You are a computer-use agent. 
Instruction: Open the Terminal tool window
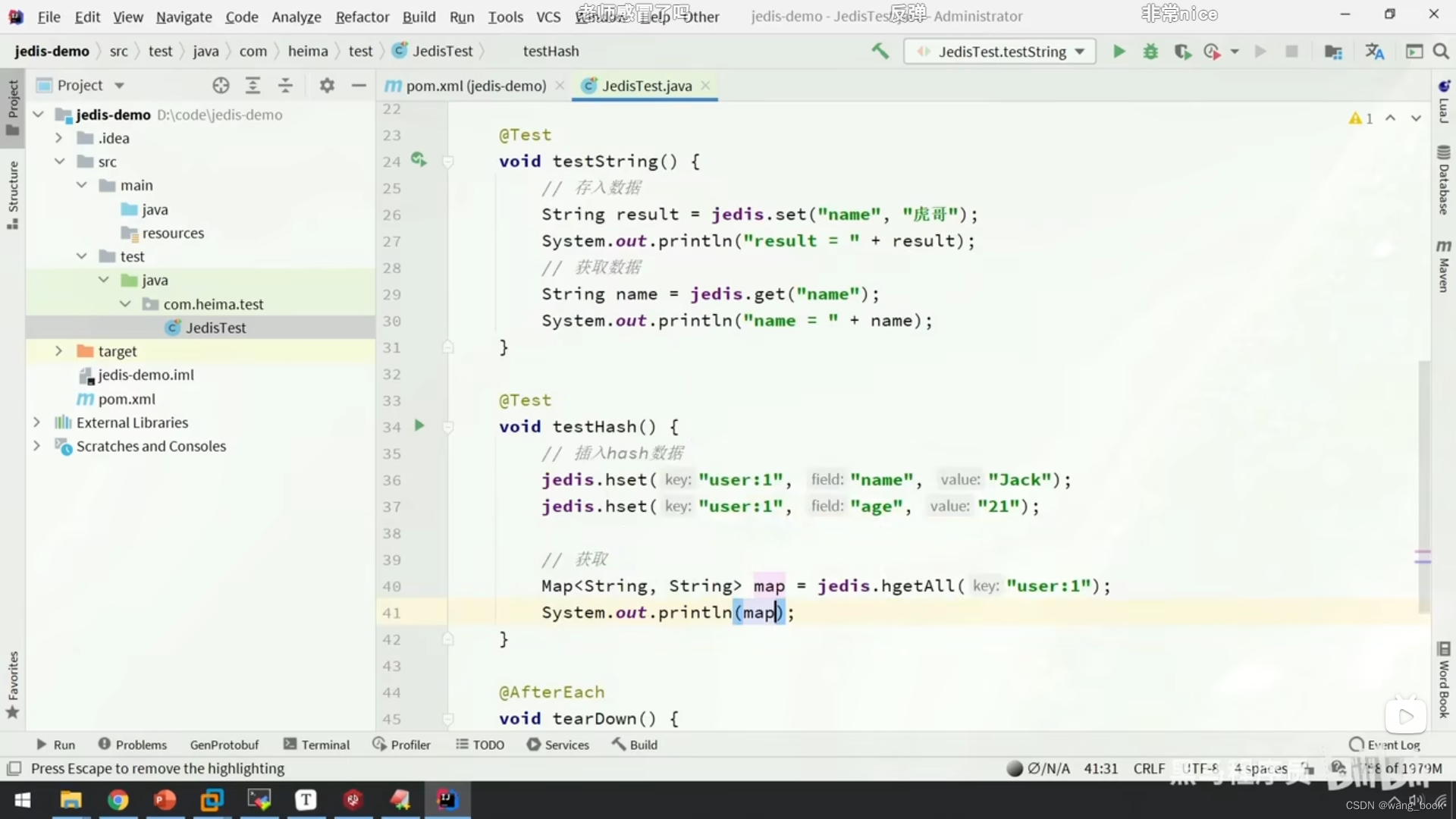click(317, 745)
